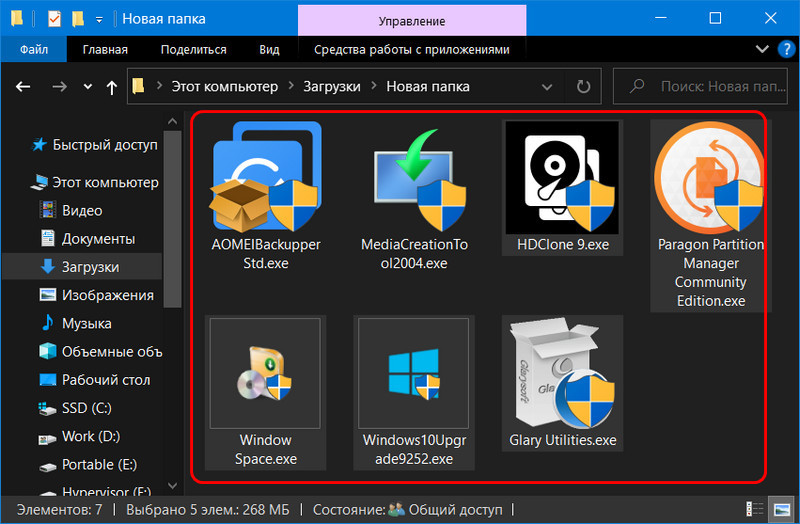Switch to details view icon in status bar

tap(754, 509)
